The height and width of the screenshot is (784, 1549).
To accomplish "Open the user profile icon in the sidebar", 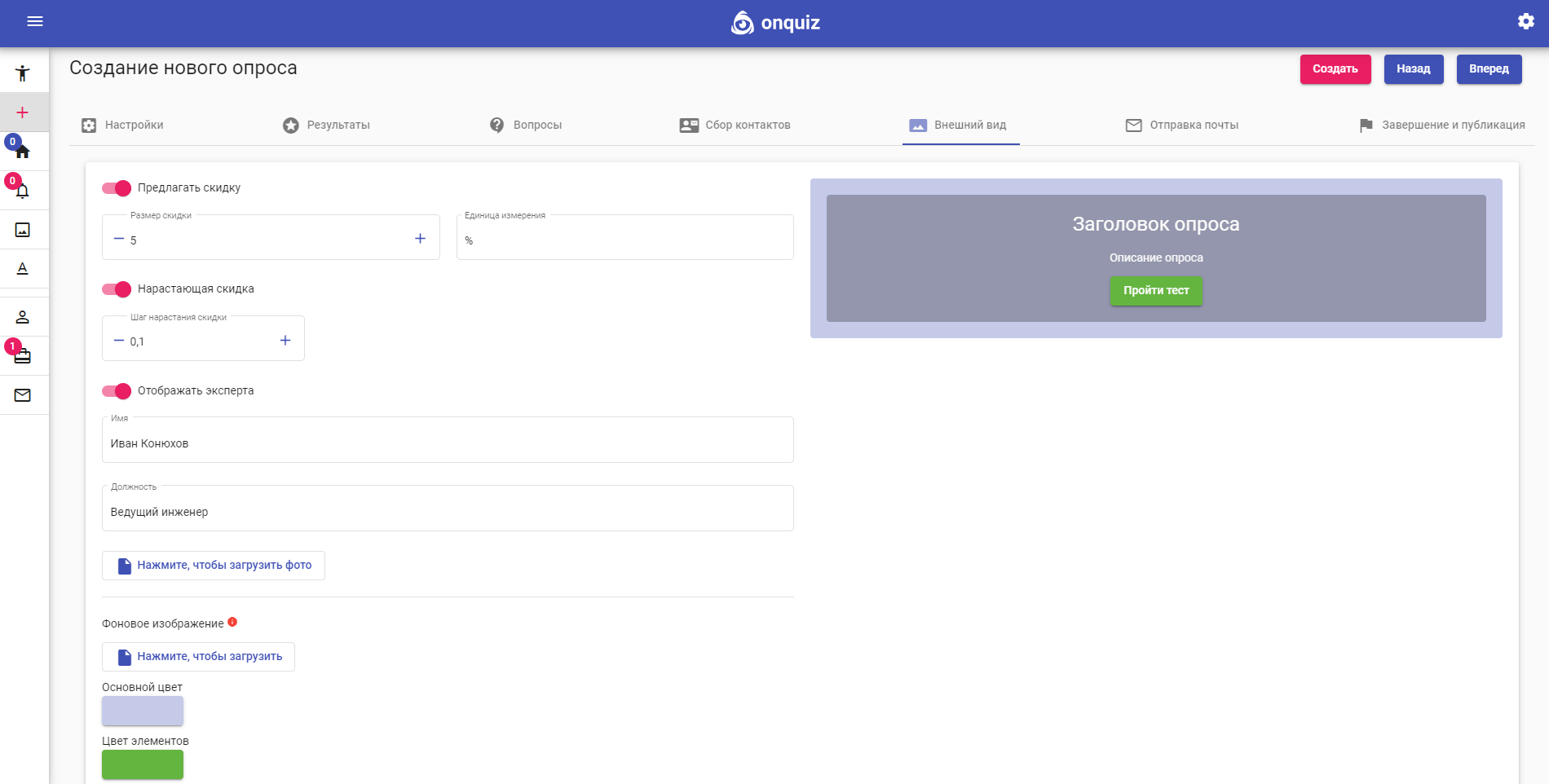I will coord(23,317).
